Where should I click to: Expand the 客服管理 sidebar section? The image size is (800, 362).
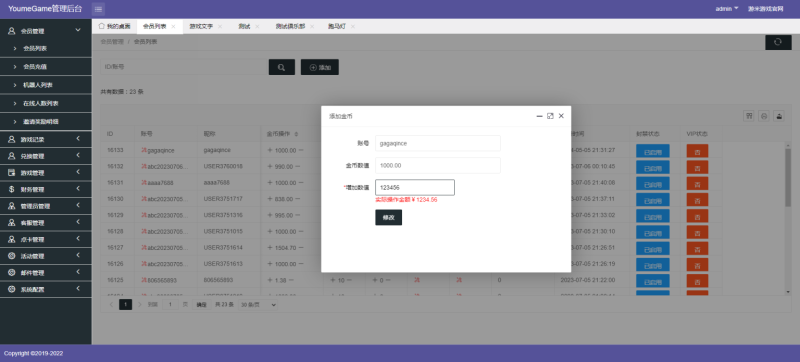click(x=46, y=223)
